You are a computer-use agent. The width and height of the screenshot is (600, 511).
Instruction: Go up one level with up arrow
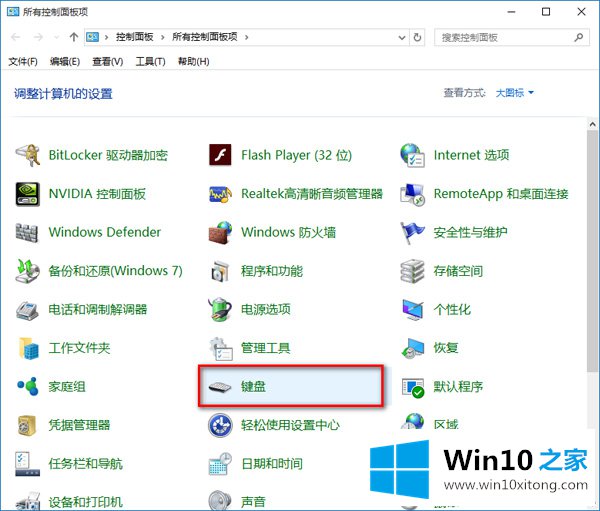pyautogui.click(x=74, y=37)
